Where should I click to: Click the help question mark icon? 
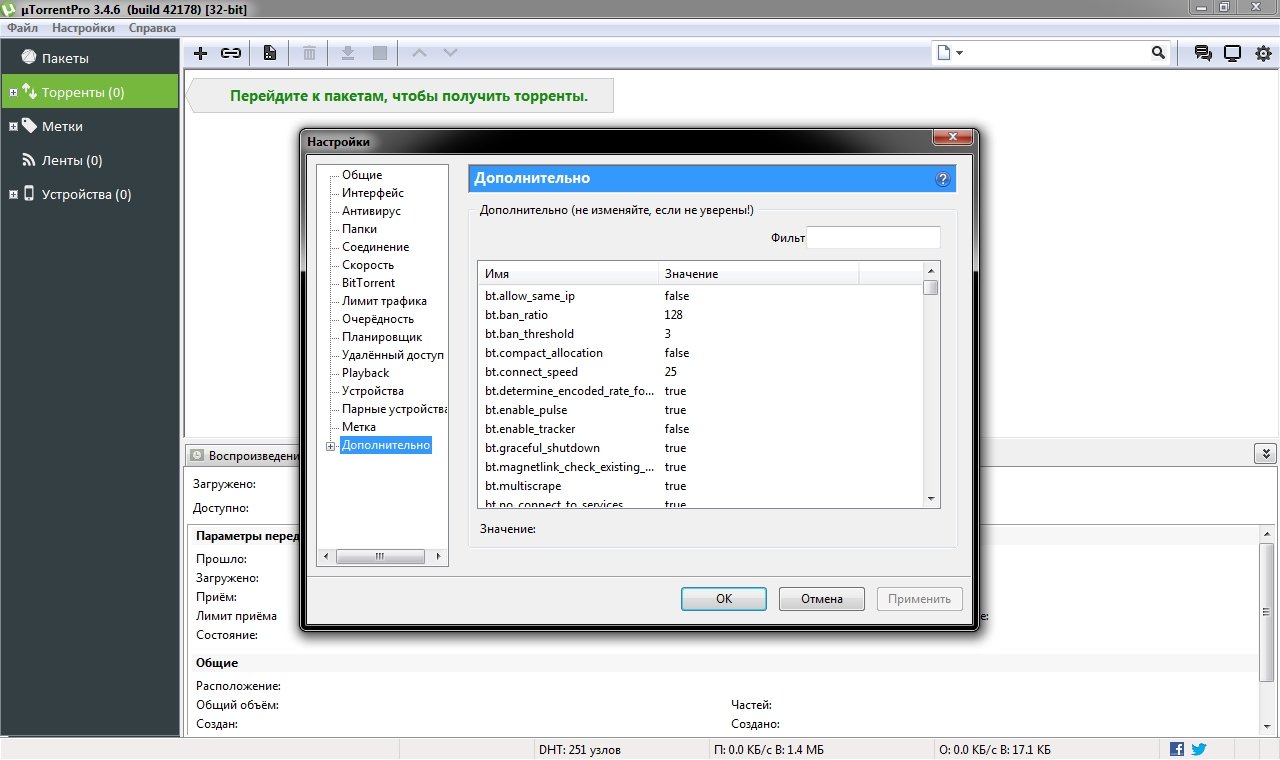tap(942, 179)
